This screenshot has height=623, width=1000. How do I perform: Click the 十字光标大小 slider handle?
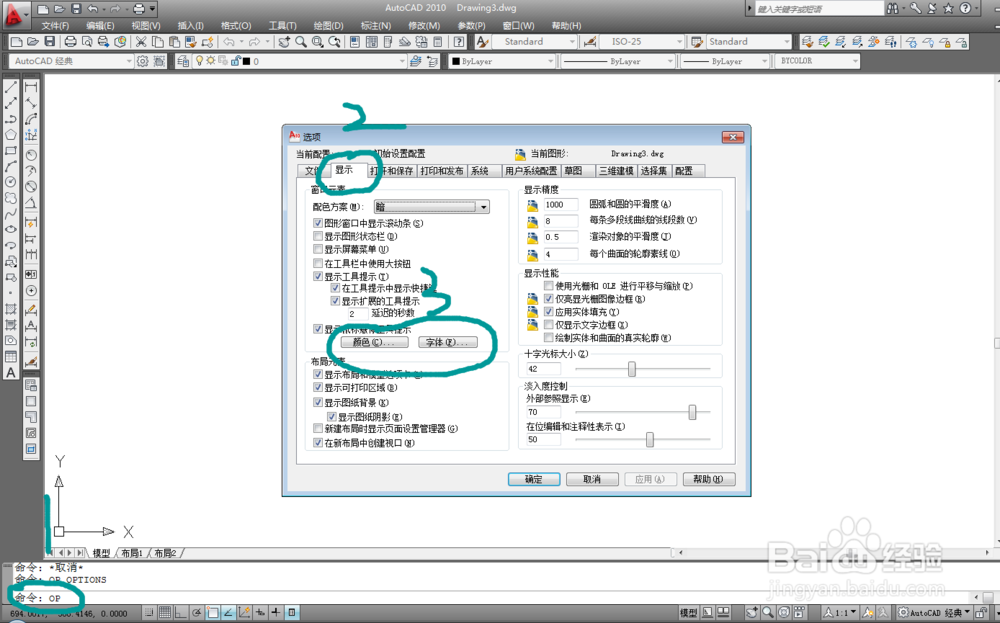[632, 369]
